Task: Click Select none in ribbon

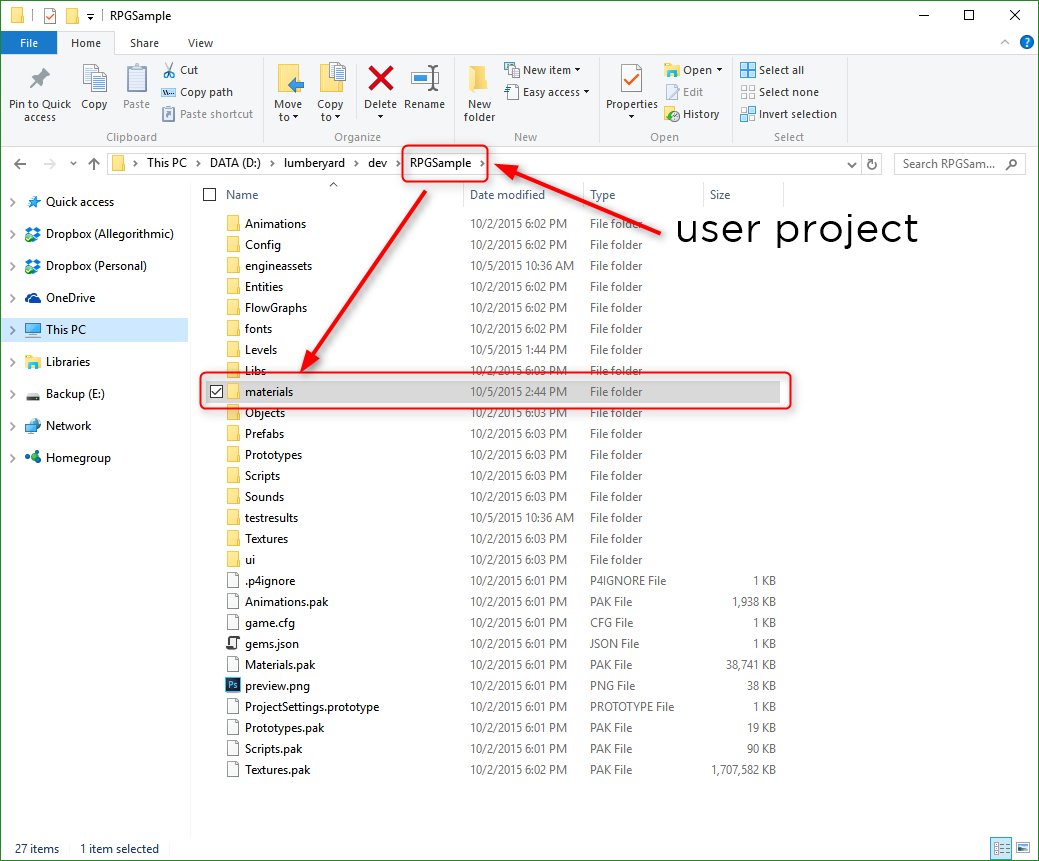Action: [x=779, y=92]
